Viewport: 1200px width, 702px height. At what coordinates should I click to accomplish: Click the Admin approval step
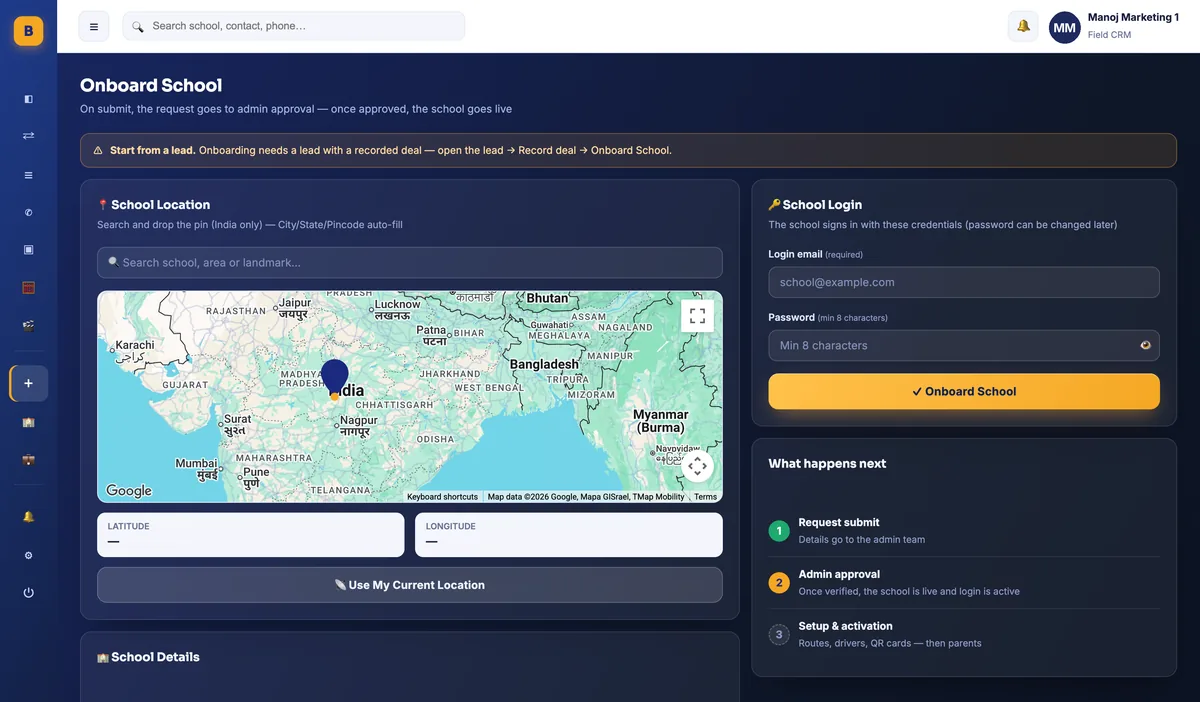[964, 582]
